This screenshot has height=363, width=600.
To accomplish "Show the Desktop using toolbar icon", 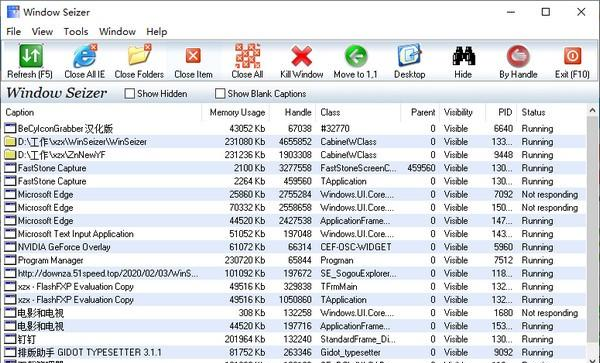I will coord(409,56).
